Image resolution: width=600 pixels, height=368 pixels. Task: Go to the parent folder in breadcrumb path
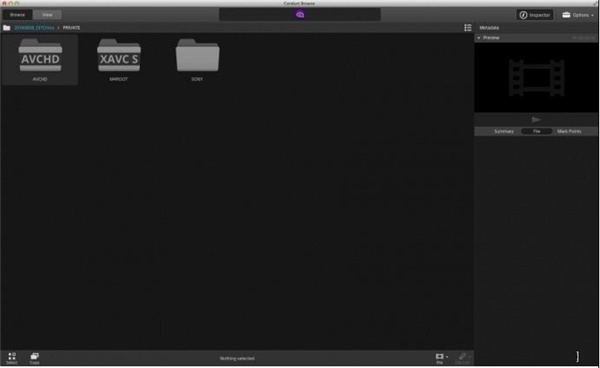point(34,28)
